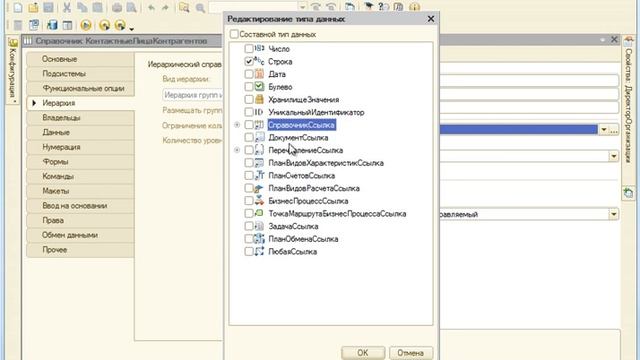Click the Undo arrow icon
This screenshot has height=360, width=640.
[x=151, y=7]
